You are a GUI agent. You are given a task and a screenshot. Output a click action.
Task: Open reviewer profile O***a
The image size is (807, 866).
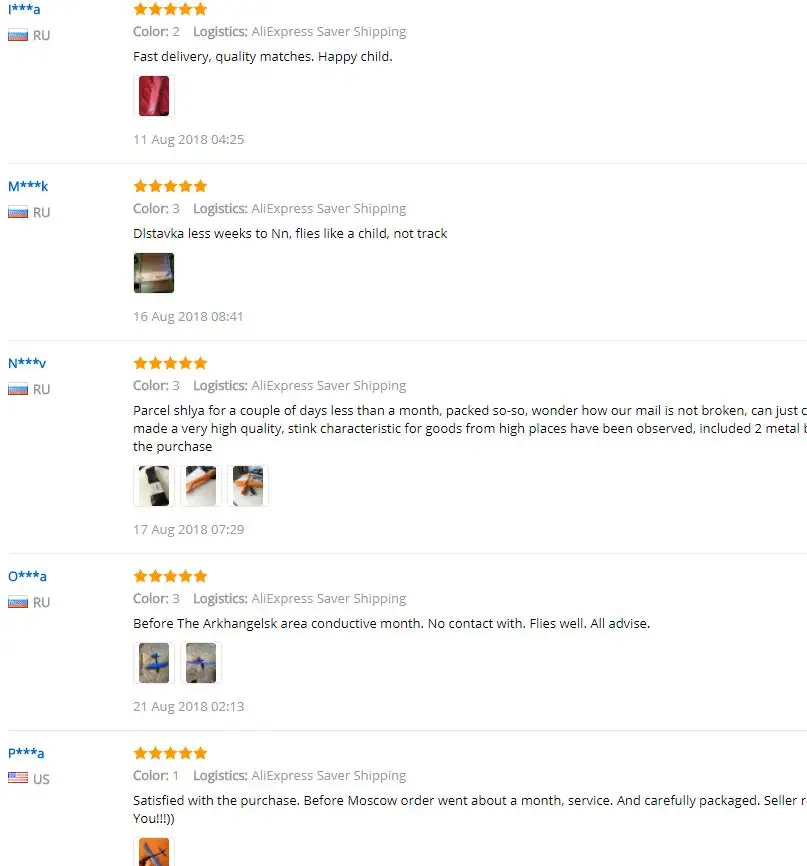click(x=27, y=576)
